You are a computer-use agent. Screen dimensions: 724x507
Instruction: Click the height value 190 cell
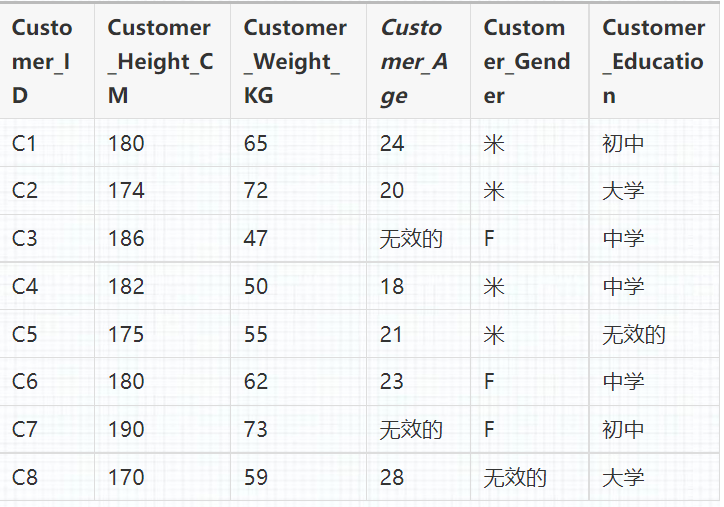127,430
